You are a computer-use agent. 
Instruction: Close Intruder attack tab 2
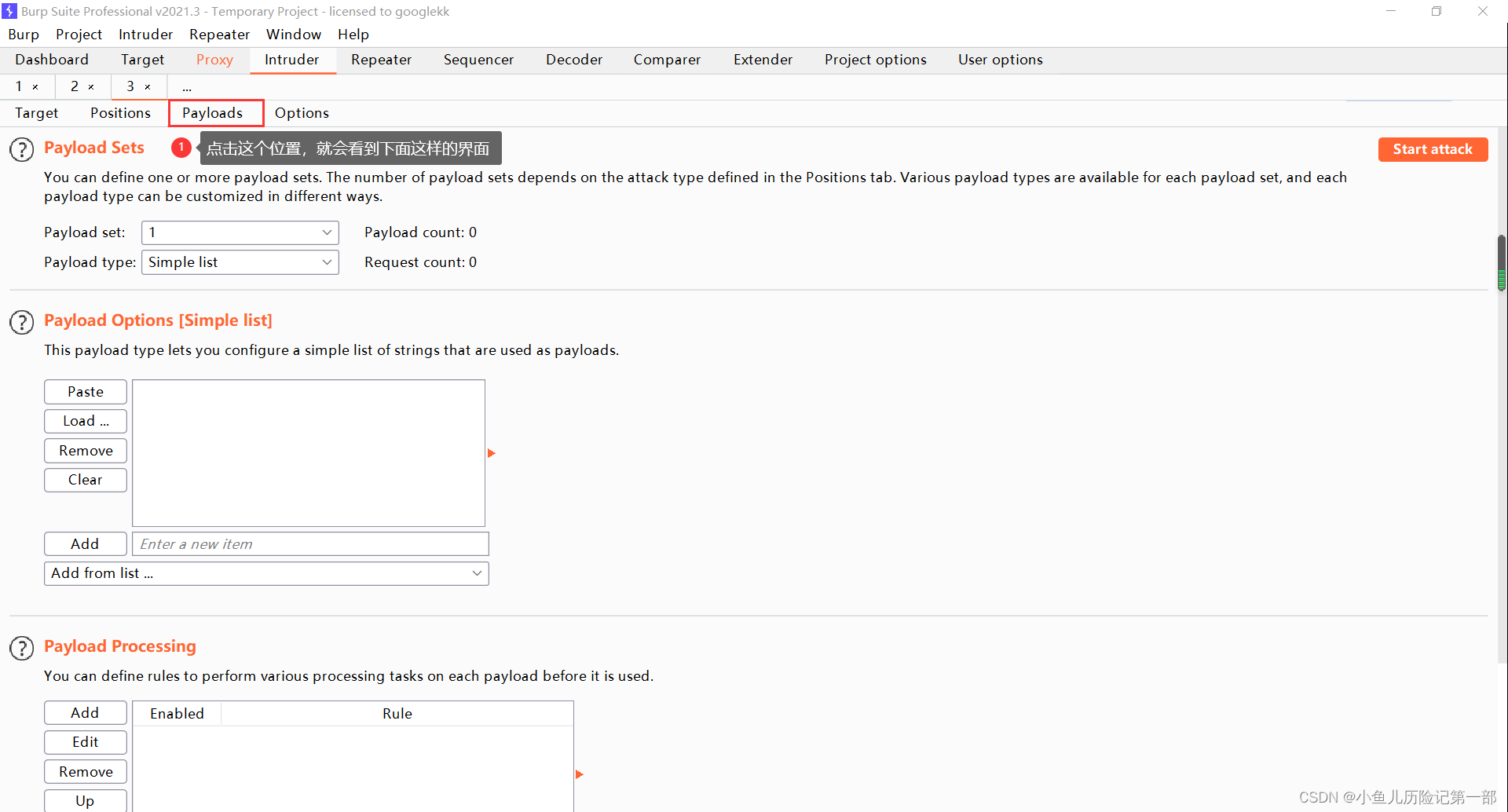pos(91,87)
